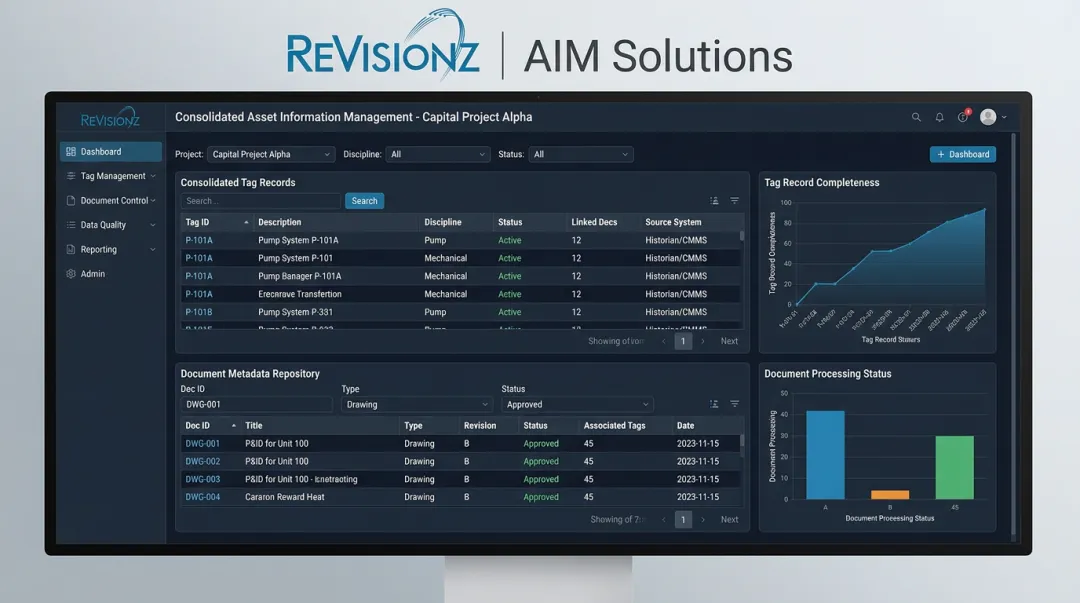Screen dimensions: 1080x603
Task: Open document link DWG-004
Action: tap(202, 497)
